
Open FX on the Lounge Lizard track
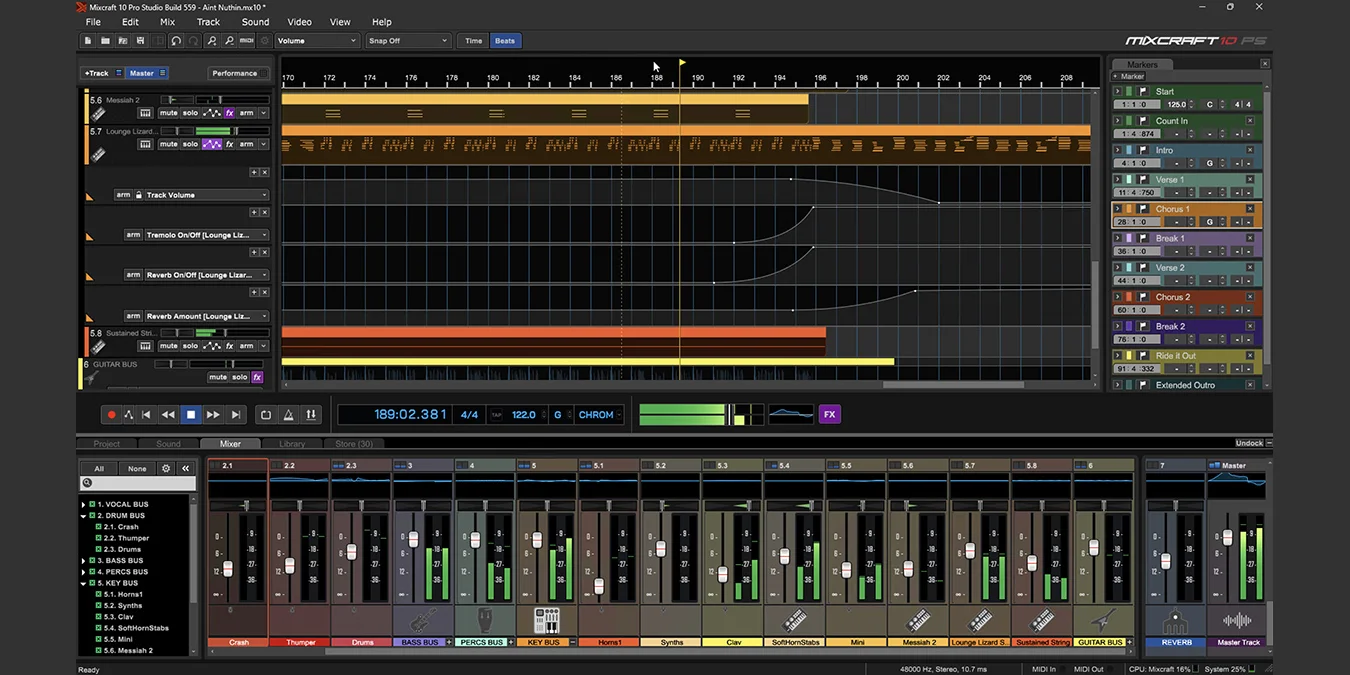tap(230, 144)
